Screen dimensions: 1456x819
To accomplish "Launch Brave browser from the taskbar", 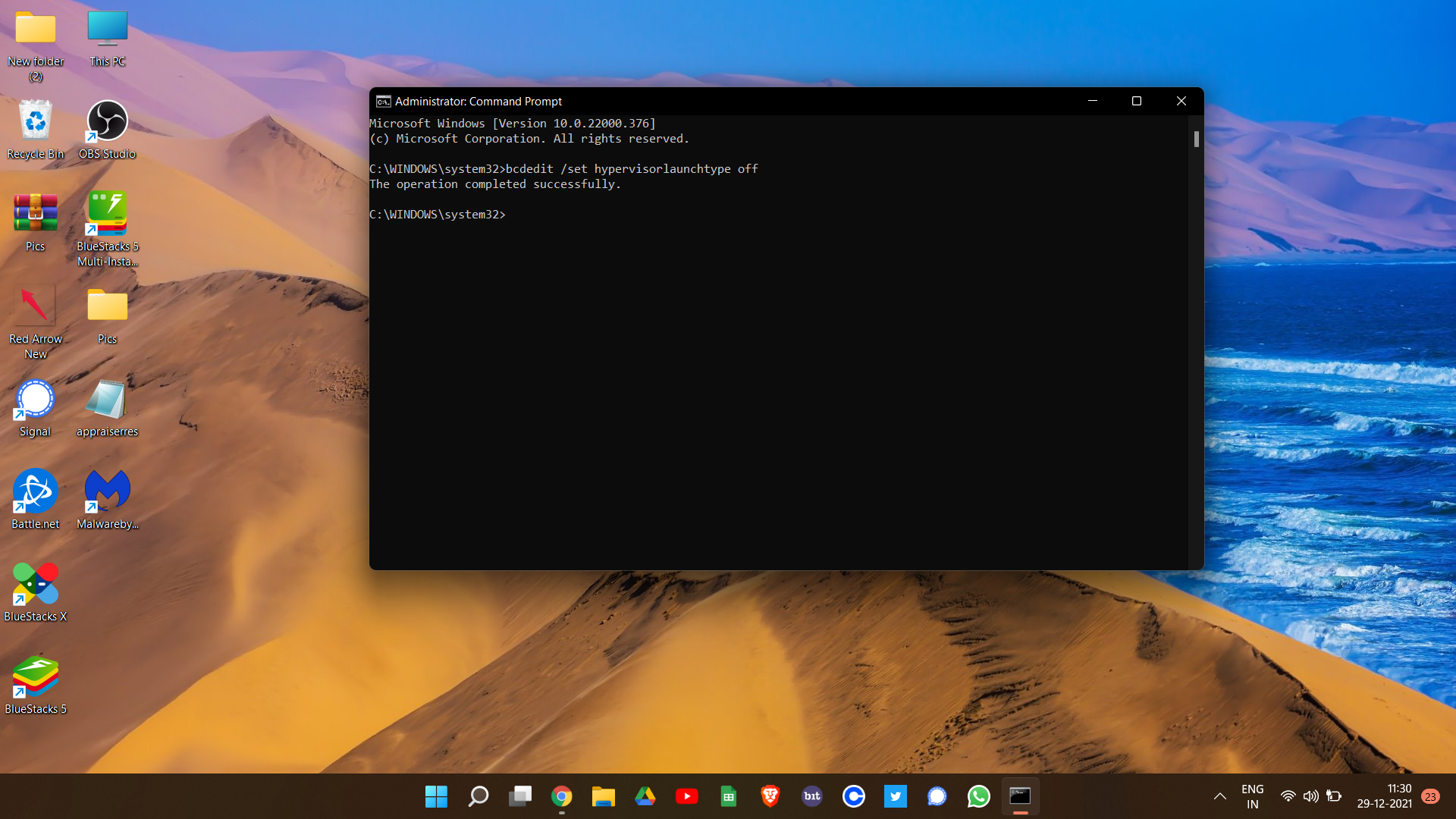I will pyautogui.click(x=770, y=796).
